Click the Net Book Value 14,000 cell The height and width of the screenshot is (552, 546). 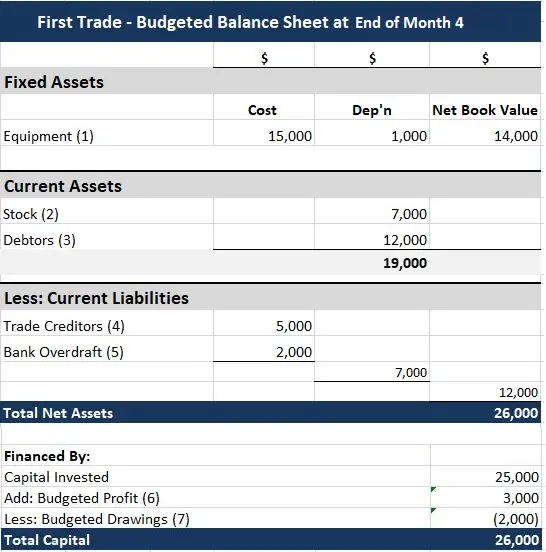coord(485,136)
